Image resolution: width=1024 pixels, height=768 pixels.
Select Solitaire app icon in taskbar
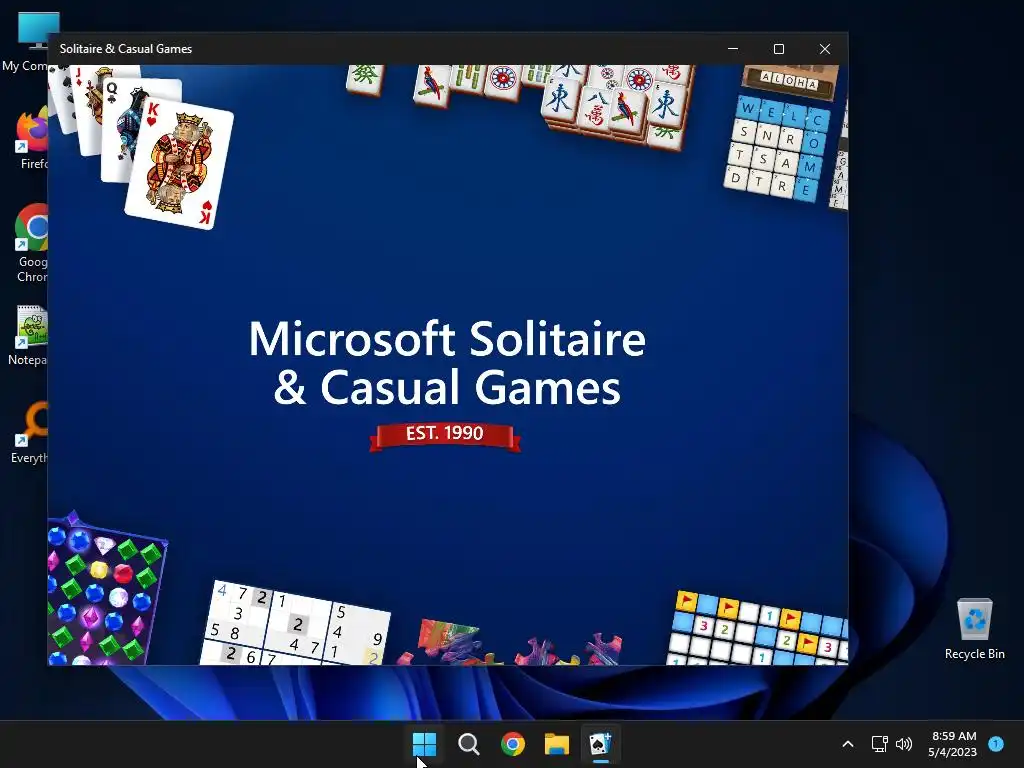tap(600, 743)
